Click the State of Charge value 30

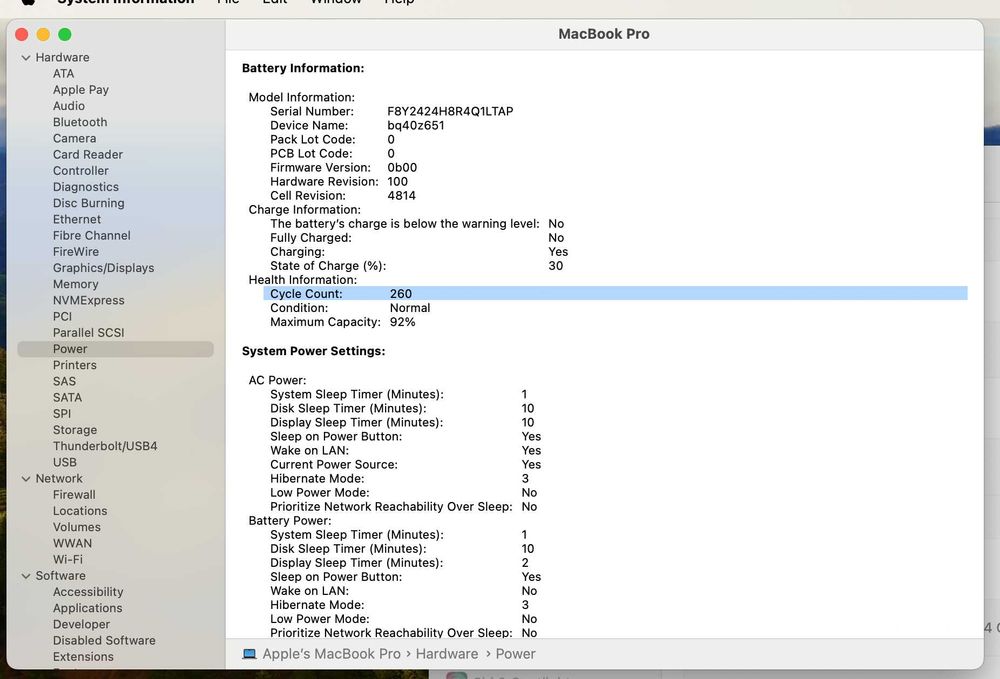coord(555,266)
